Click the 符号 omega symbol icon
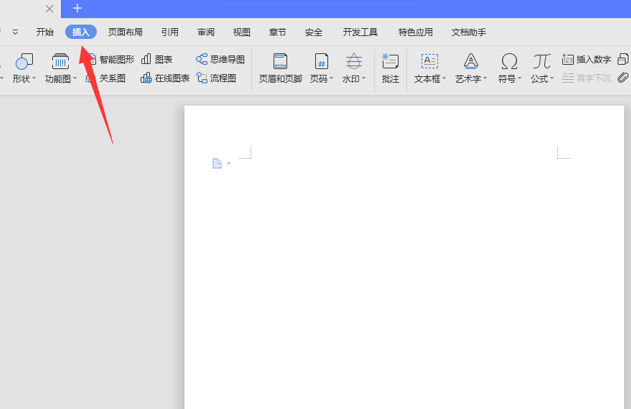The width and height of the screenshot is (631, 409). tap(509, 62)
